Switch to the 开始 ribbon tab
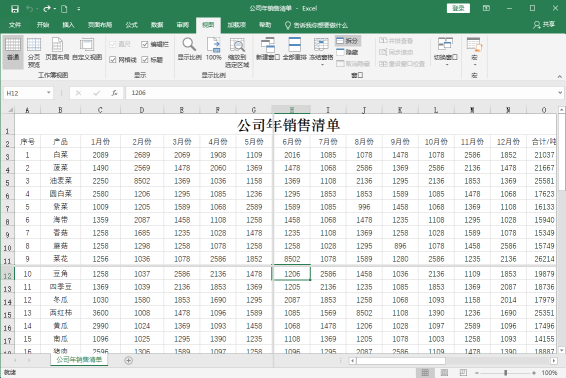The image size is (566, 378). [43, 25]
